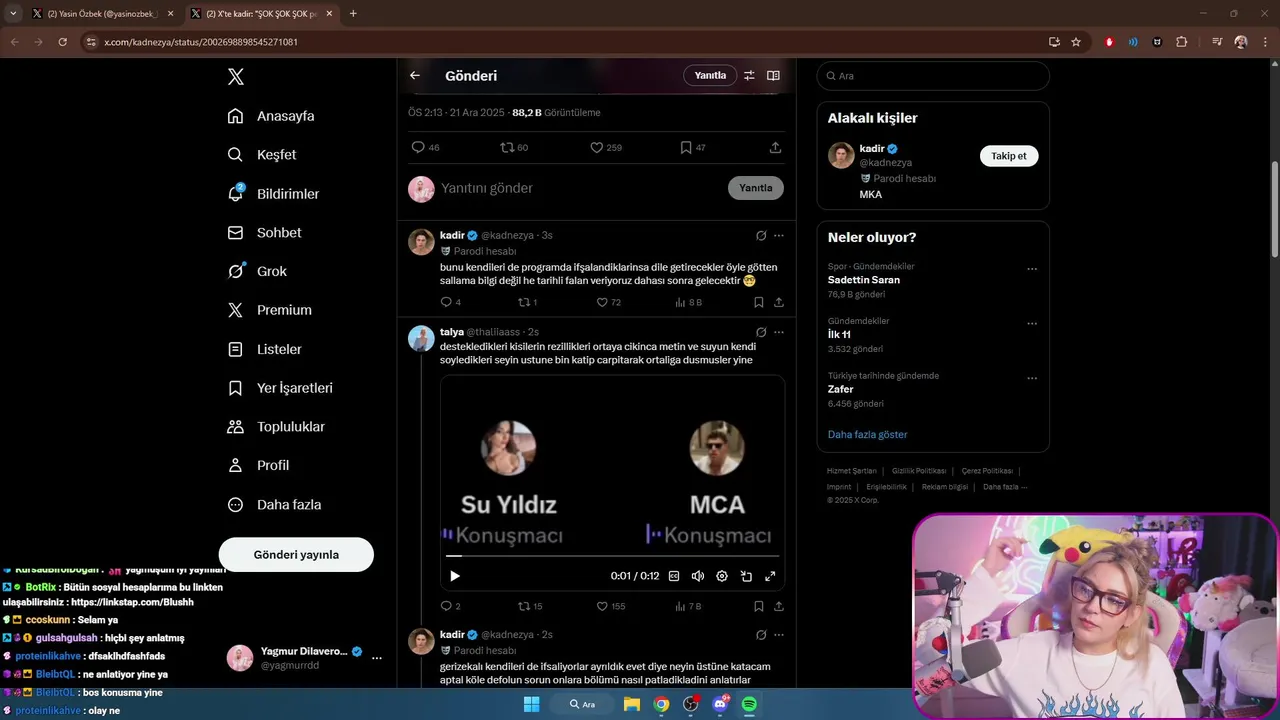Like kadir's reply with 72 likes
Screen dimensions: 1280x720
coord(608,302)
